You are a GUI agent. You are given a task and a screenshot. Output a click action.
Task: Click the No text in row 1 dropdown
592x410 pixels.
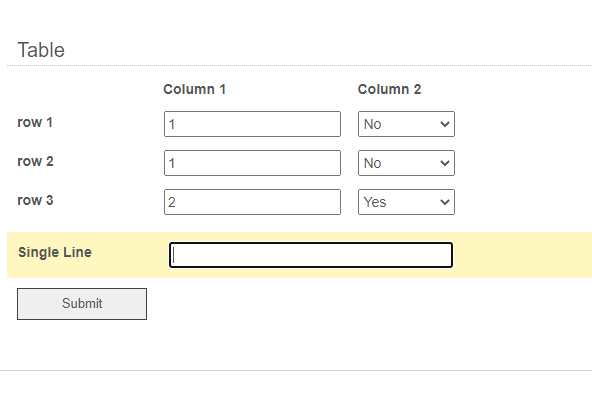coord(373,124)
